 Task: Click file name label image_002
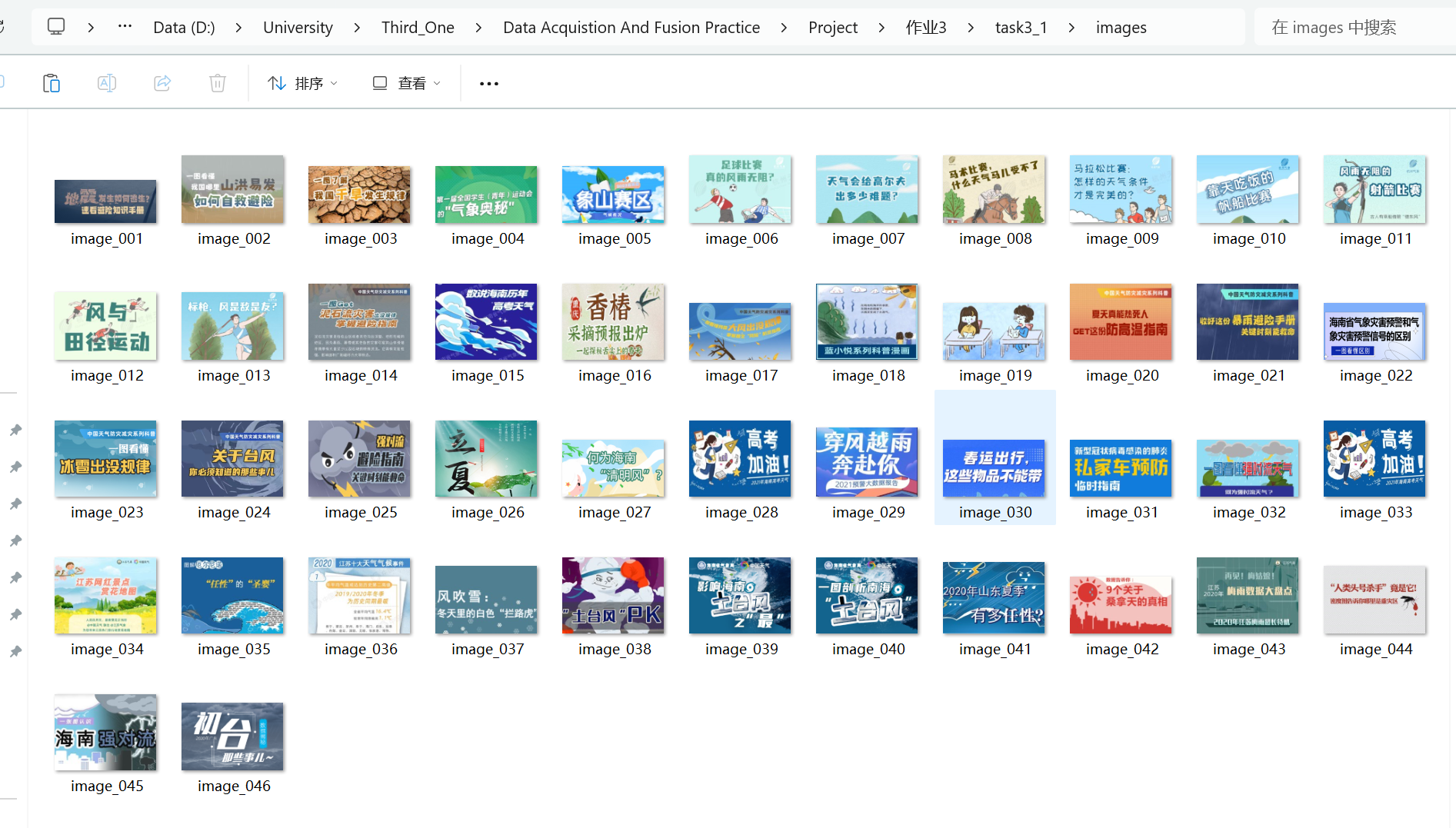click(x=234, y=239)
